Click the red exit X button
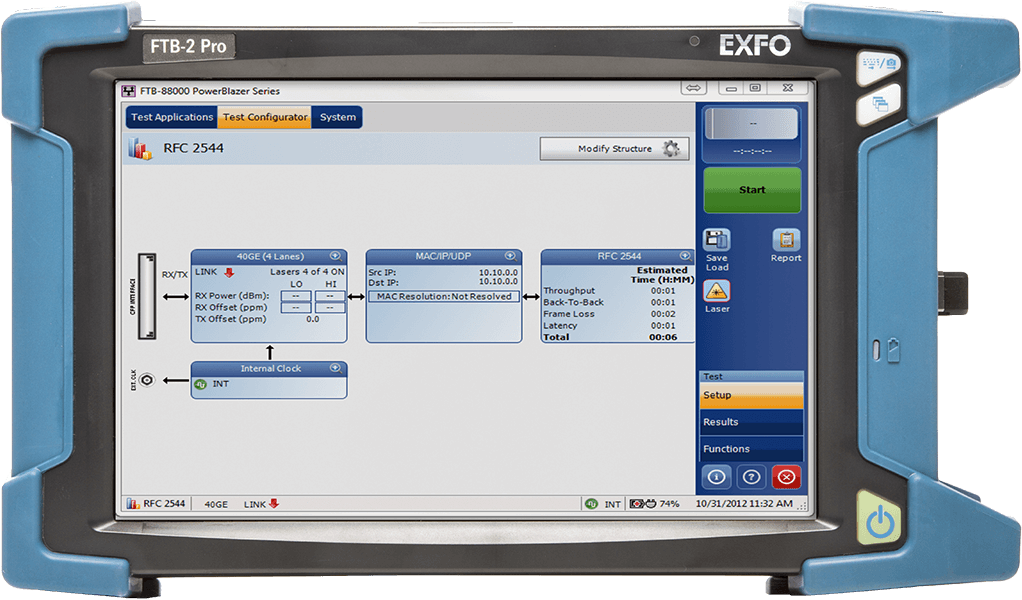1022x600 pixels. [x=787, y=477]
